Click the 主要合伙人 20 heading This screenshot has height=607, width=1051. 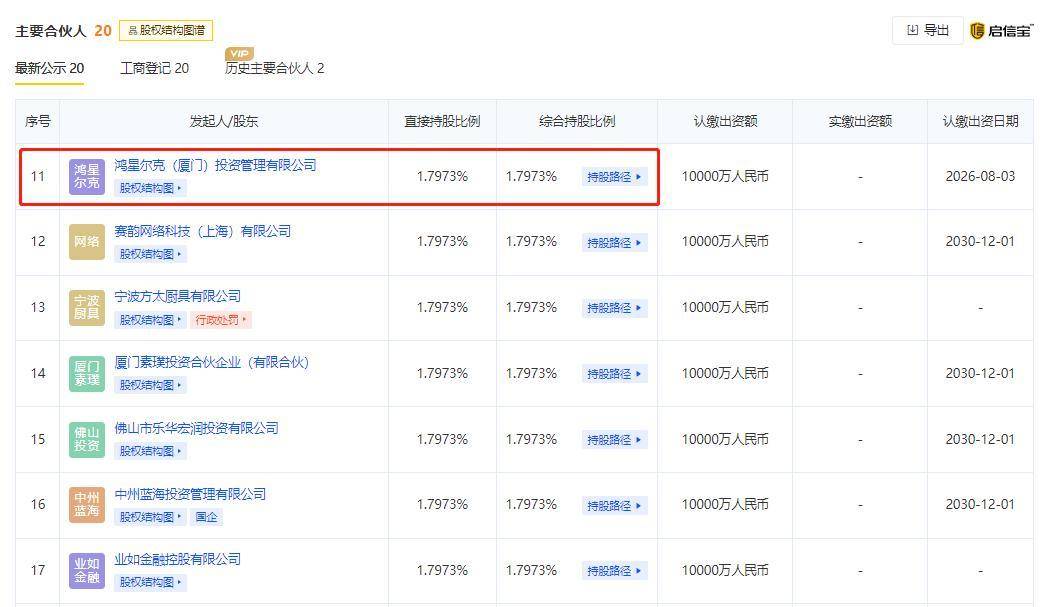point(63,31)
